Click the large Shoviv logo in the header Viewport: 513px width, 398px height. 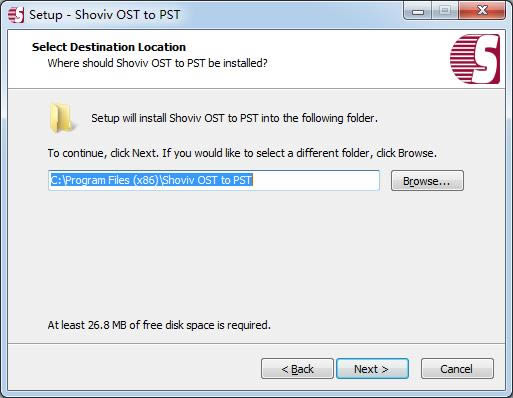click(475, 59)
